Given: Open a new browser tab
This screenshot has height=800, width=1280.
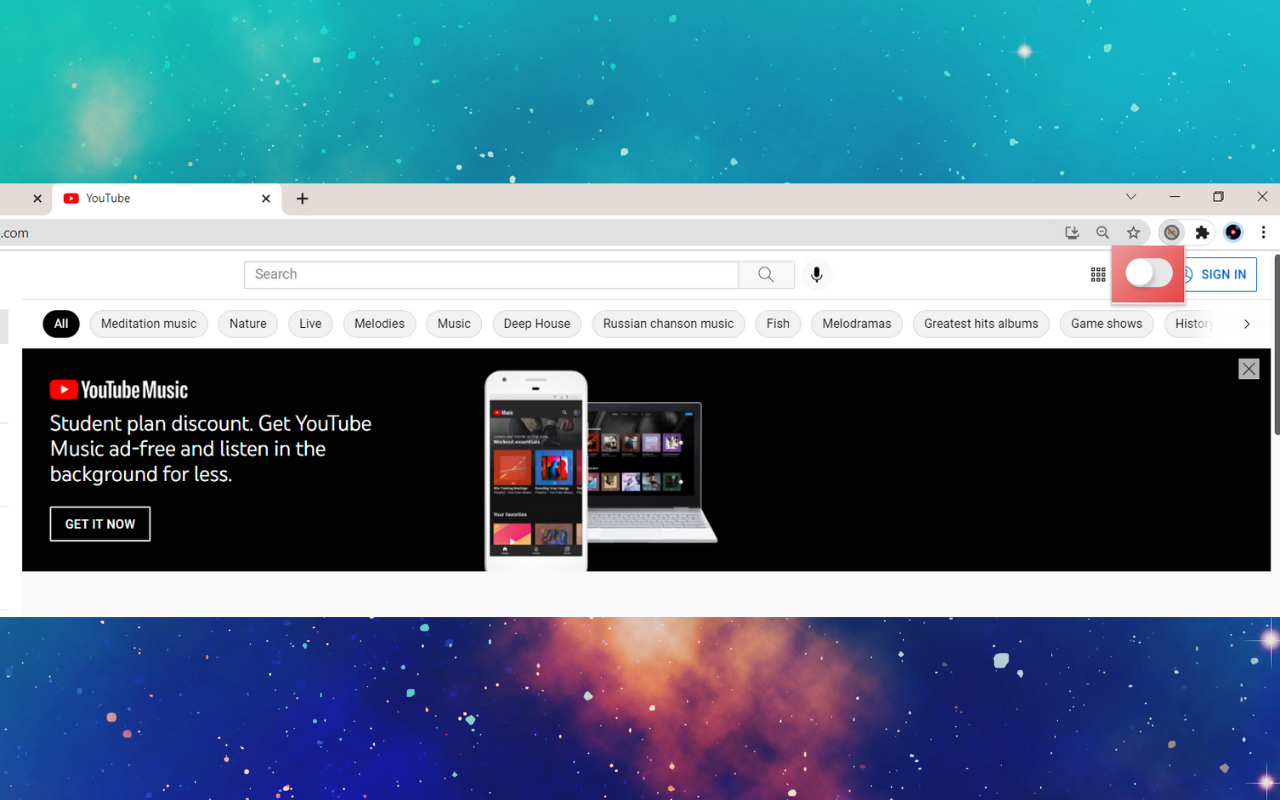Looking at the screenshot, I should point(302,199).
